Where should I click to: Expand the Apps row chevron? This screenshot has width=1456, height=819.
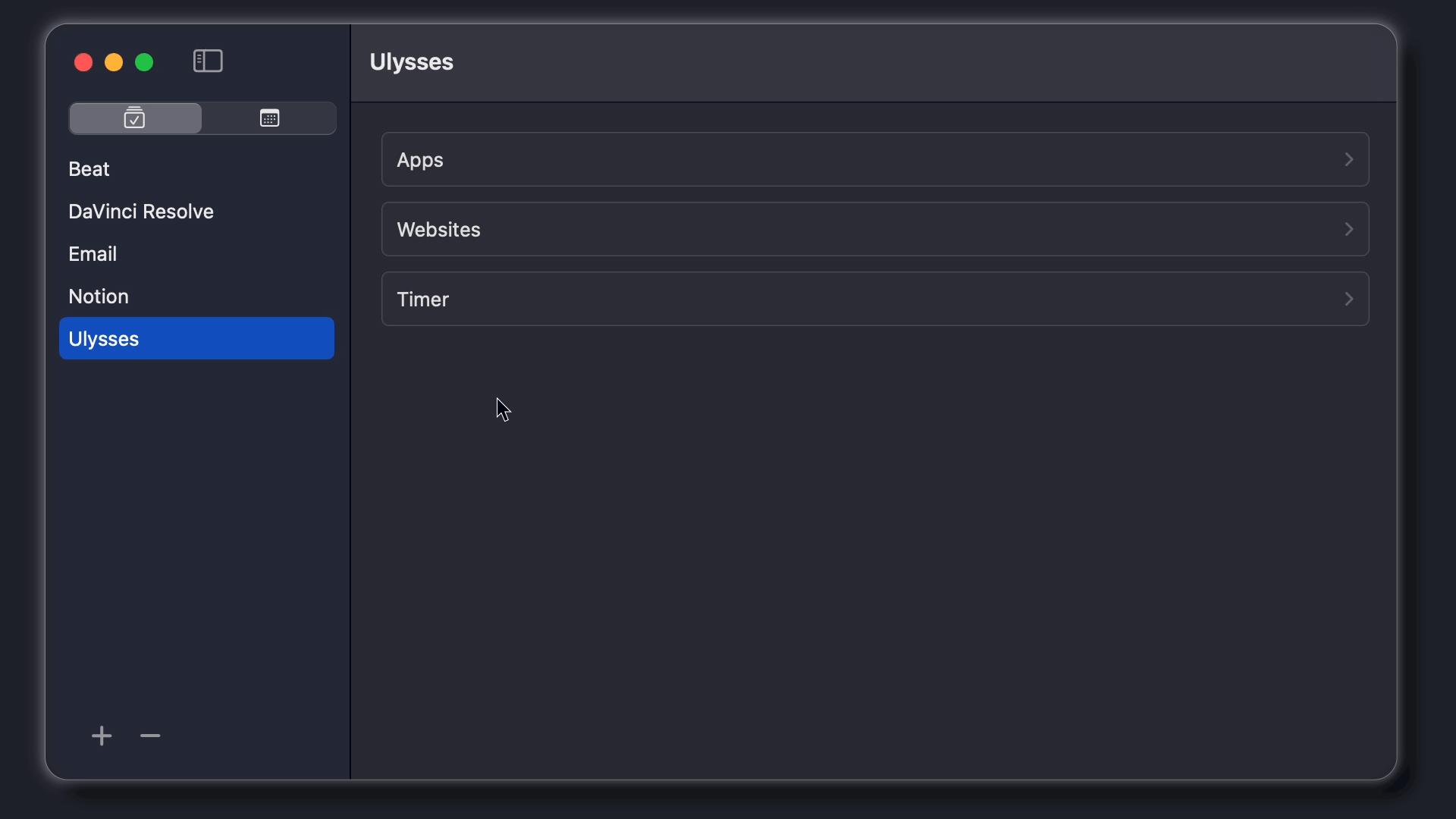(1348, 159)
